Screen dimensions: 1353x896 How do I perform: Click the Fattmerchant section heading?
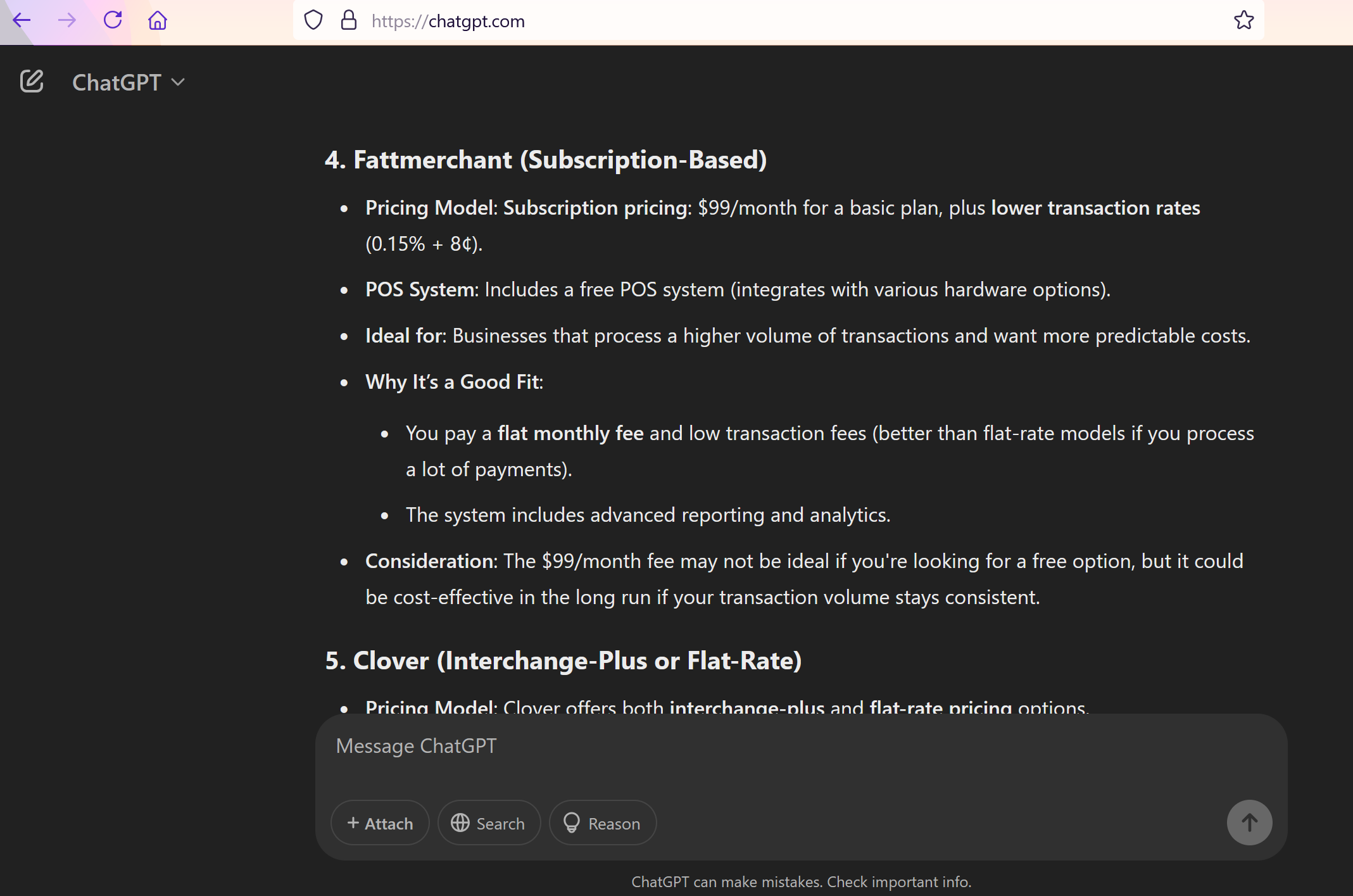[545, 160]
